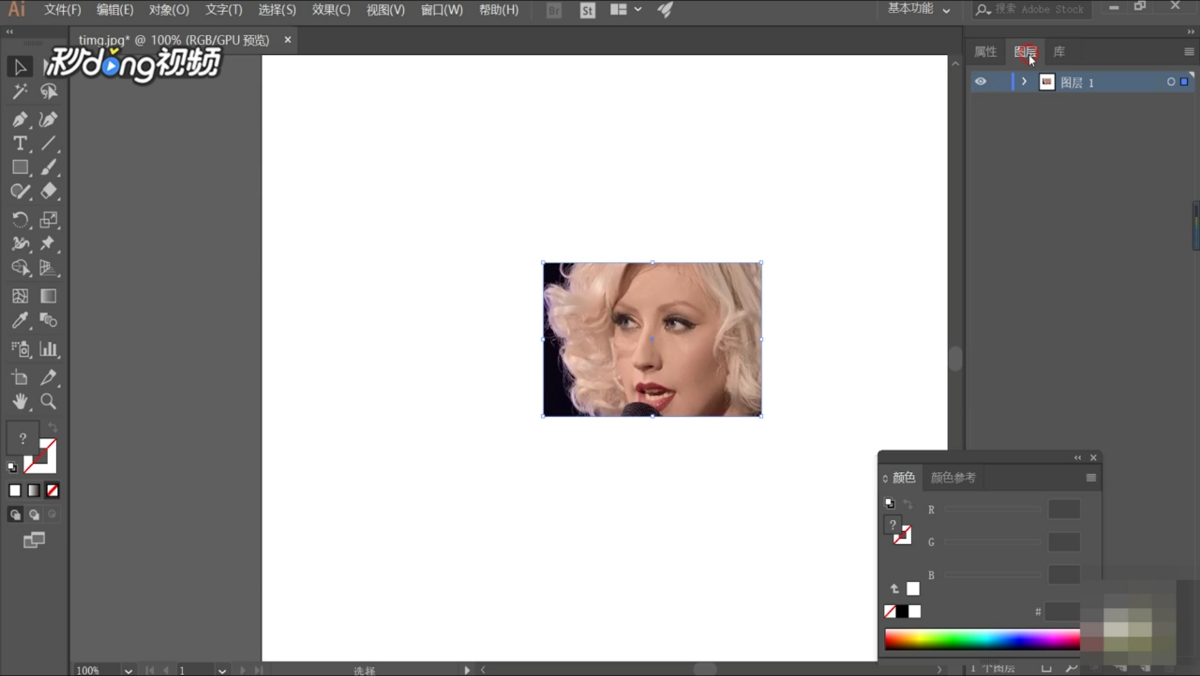Select the Pen tool

click(x=20, y=119)
